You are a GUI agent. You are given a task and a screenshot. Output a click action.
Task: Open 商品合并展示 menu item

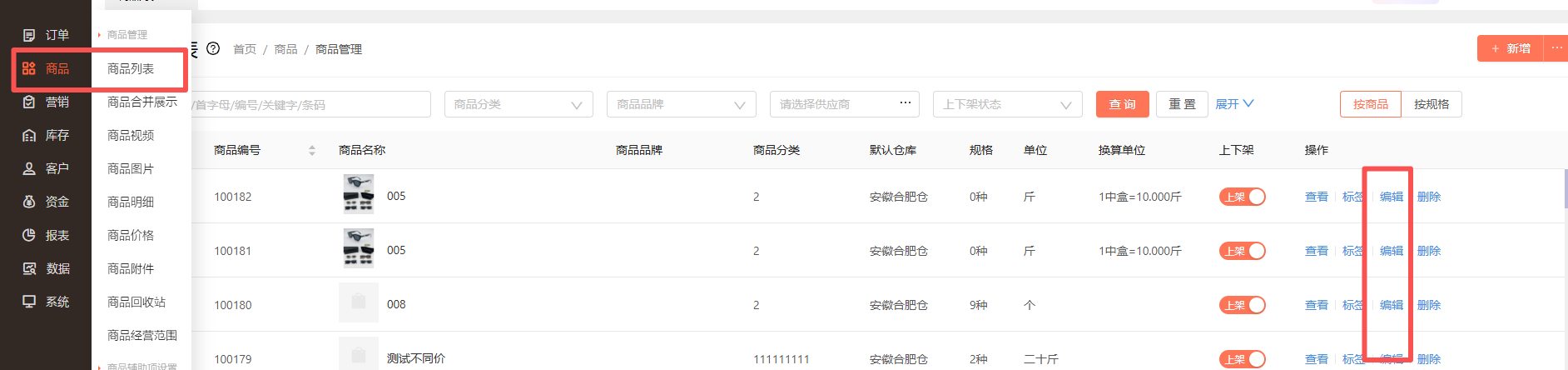[142, 102]
